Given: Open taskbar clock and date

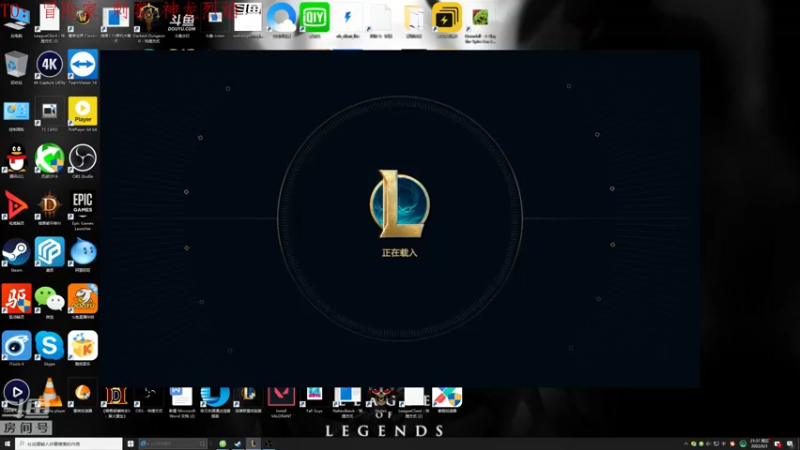Looking at the screenshot, I should click(x=758, y=444).
